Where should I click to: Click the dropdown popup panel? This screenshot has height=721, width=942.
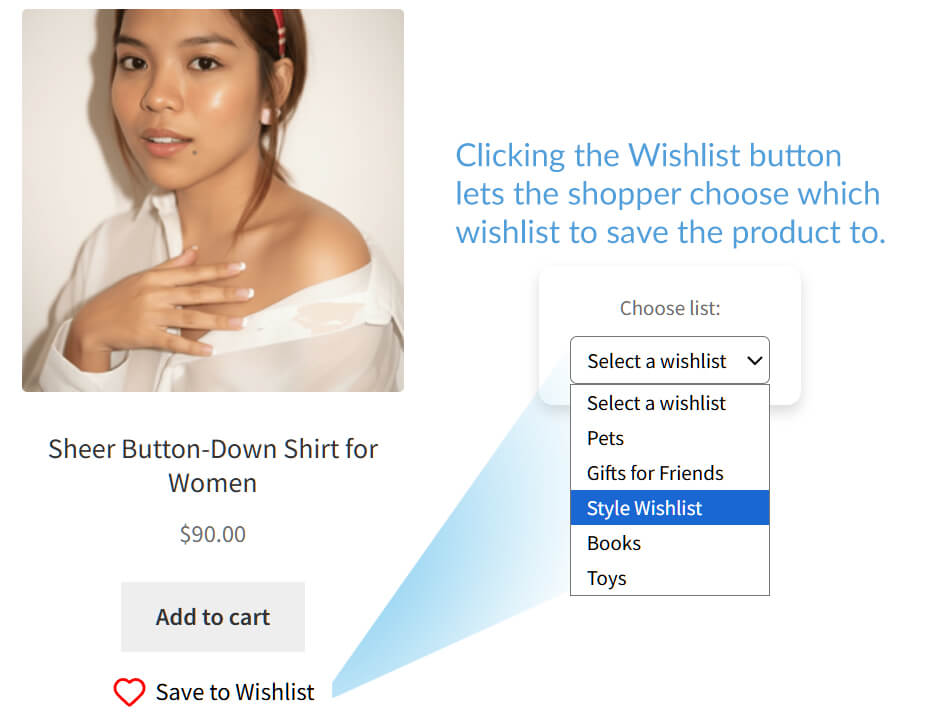point(669,490)
